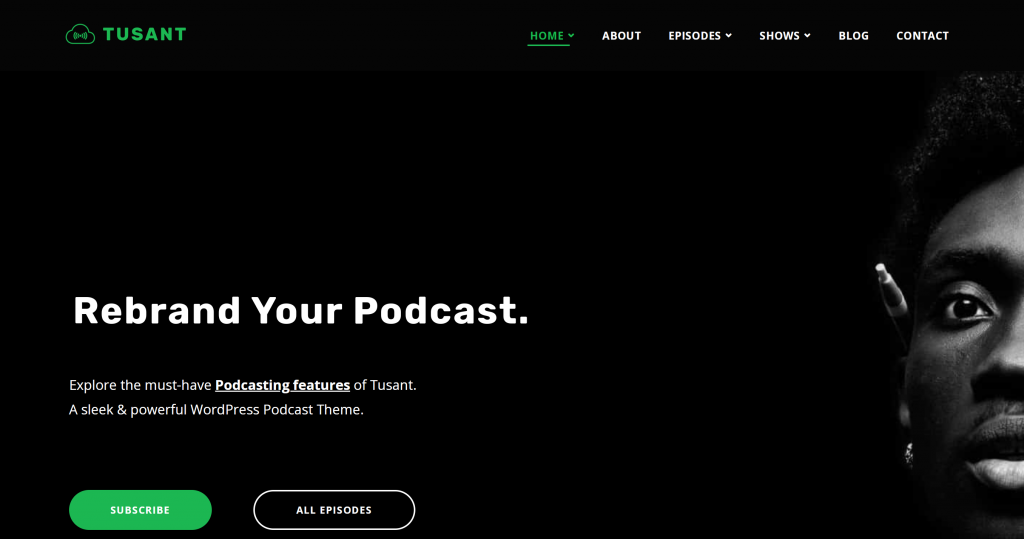Click the TUSANT brand name text
Screen dimensions: 1024x539
[x=144, y=35]
